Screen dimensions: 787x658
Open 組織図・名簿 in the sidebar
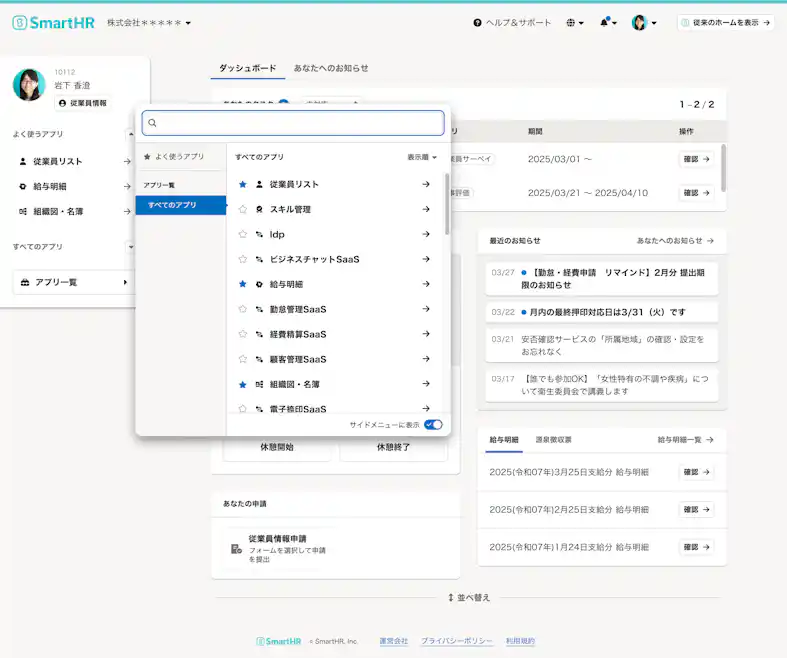click(74, 211)
